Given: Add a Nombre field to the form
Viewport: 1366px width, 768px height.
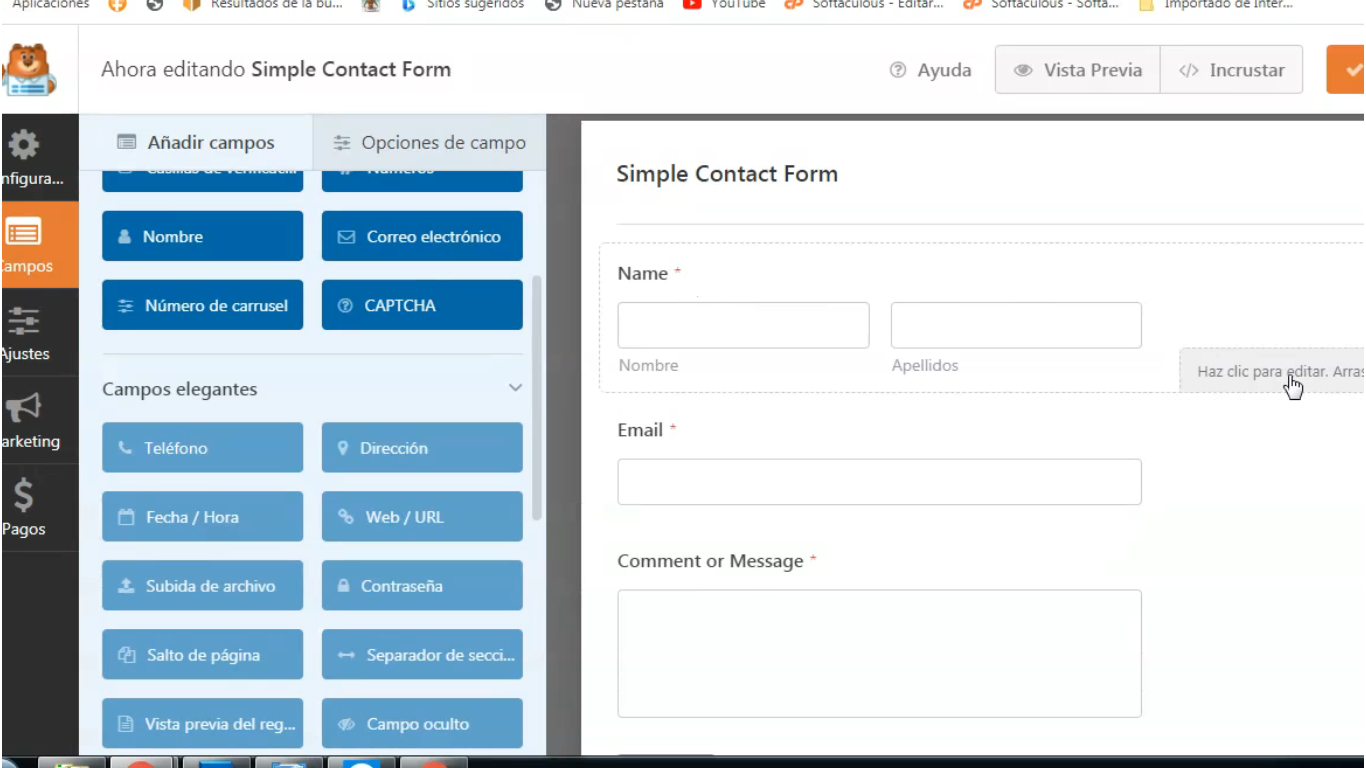Looking at the screenshot, I should tap(202, 236).
